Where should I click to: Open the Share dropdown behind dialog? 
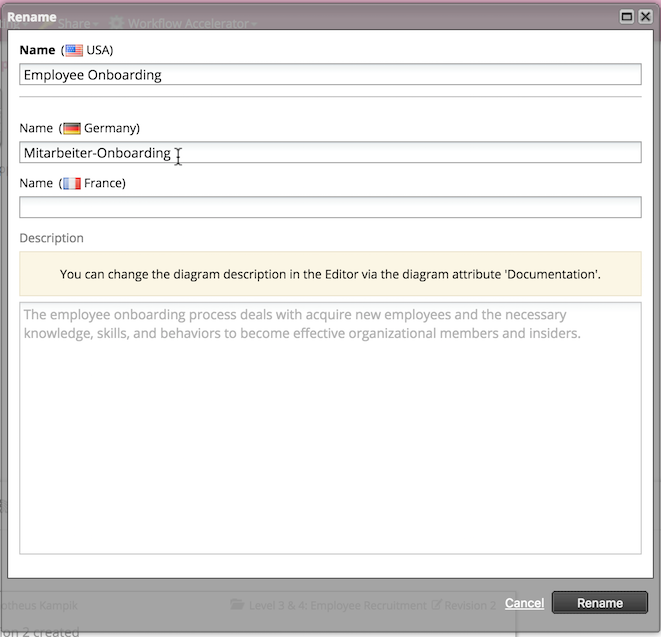click(x=76, y=23)
